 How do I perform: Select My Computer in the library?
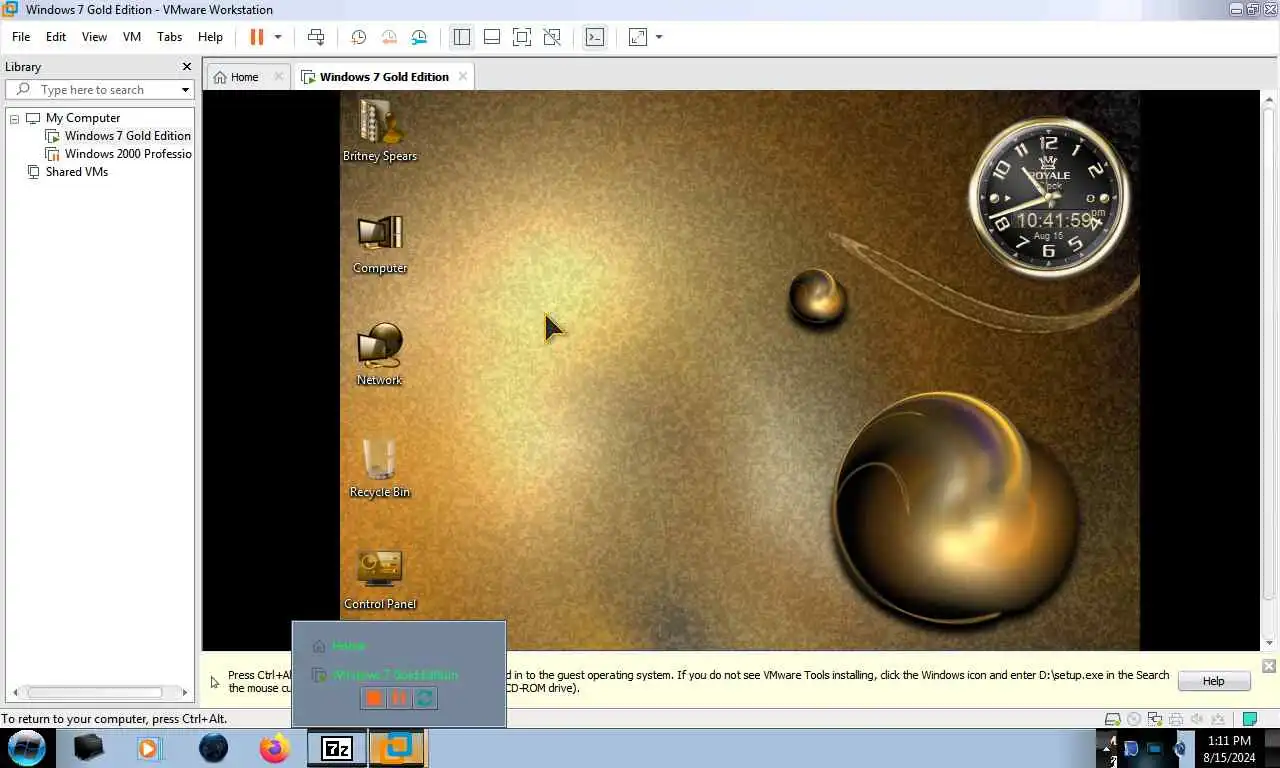[83, 118]
